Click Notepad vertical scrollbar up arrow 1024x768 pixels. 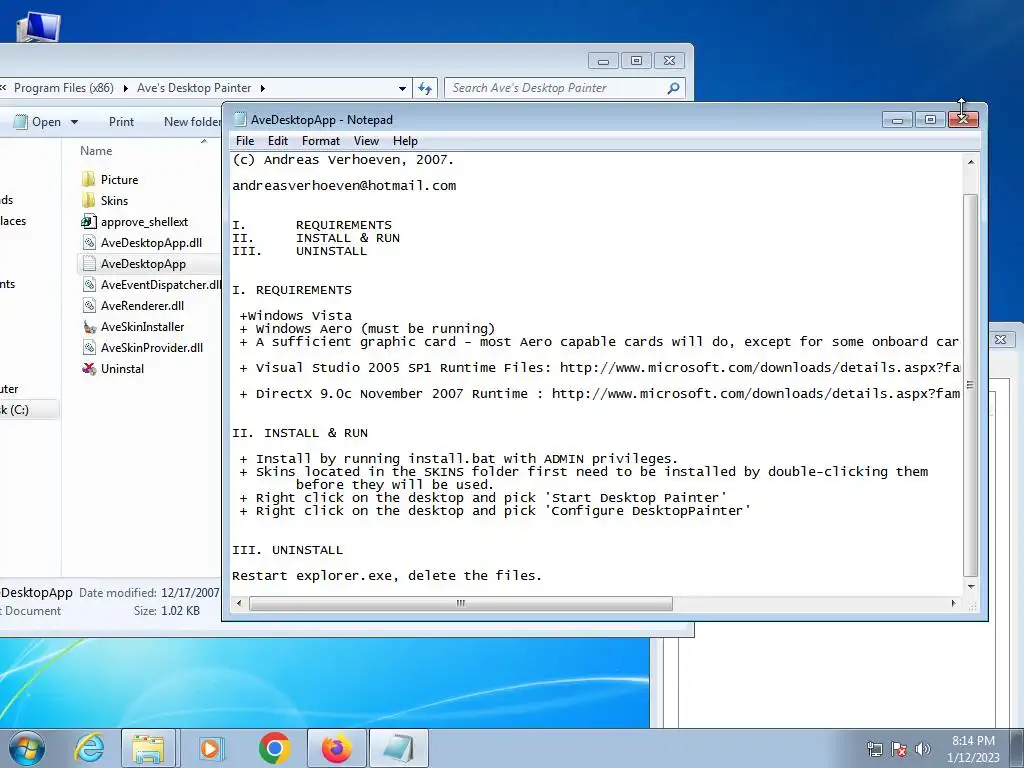coord(970,162)
